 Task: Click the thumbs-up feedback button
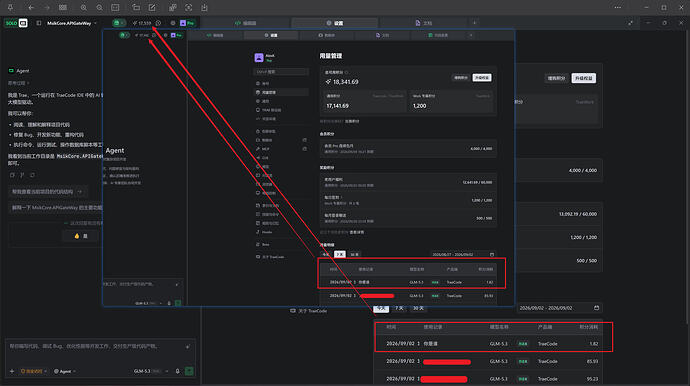81,236
